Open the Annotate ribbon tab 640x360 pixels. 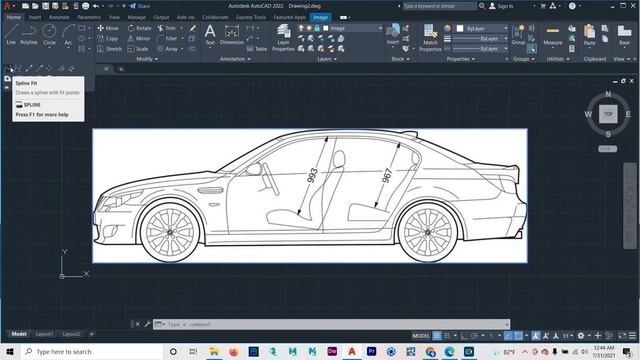(x=59, y=17)
